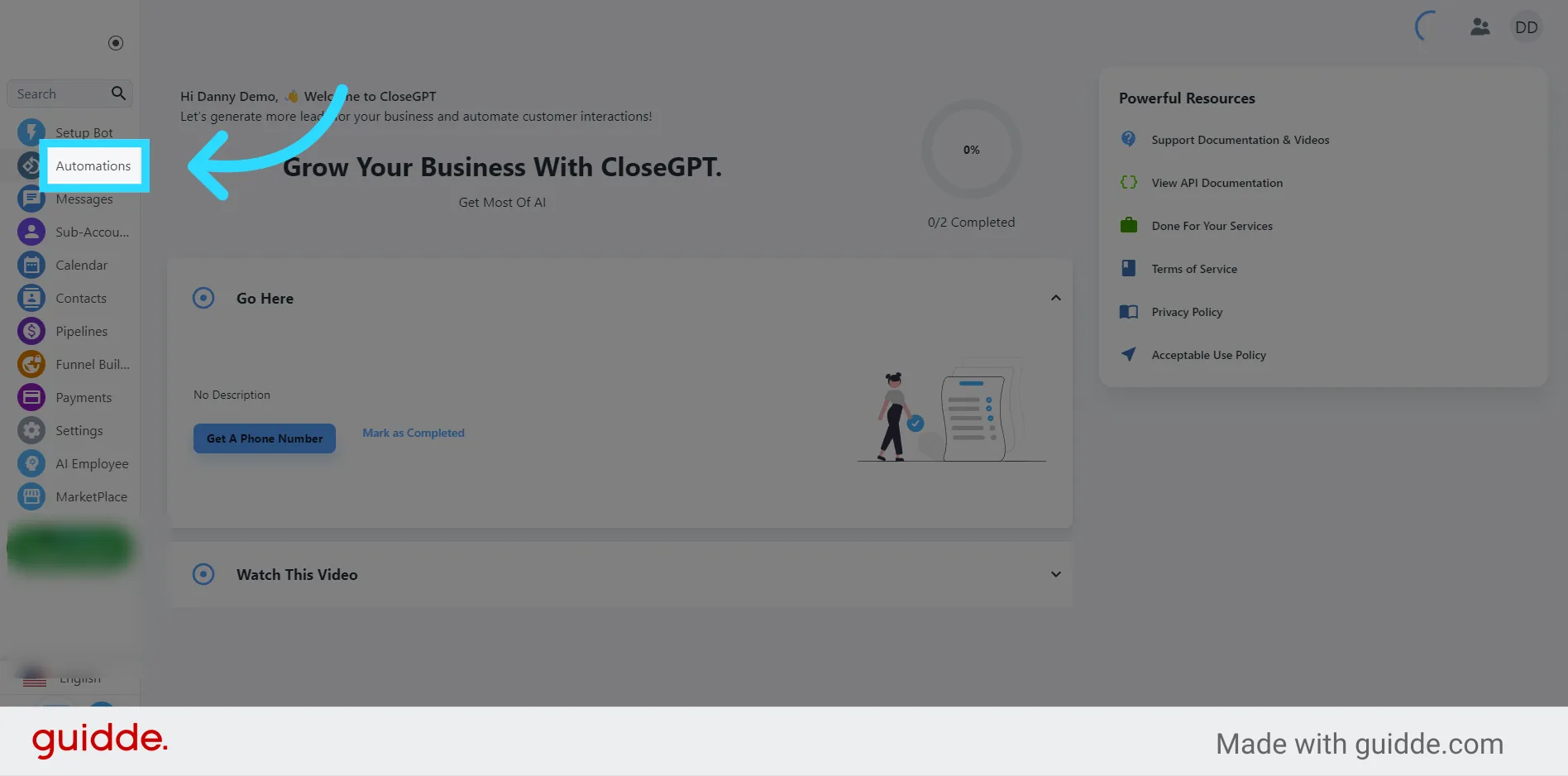Open the Privacy Policy link
This screenshot has width=1568, height=776.
click(1187, 312)
